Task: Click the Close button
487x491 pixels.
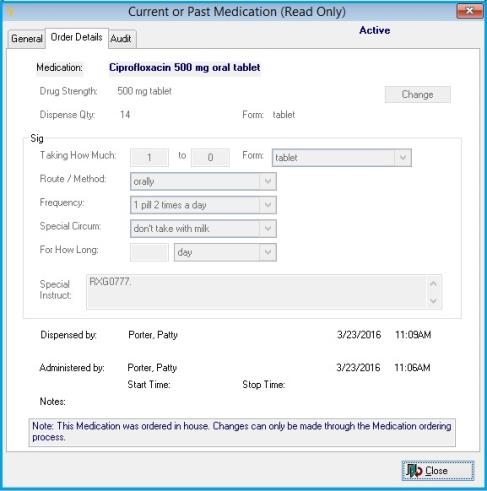Action: pos(438,471)
